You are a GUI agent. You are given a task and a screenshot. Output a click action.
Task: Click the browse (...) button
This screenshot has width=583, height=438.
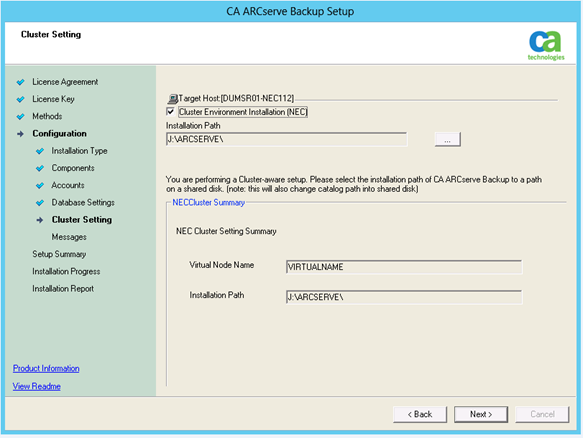(448, 139)
